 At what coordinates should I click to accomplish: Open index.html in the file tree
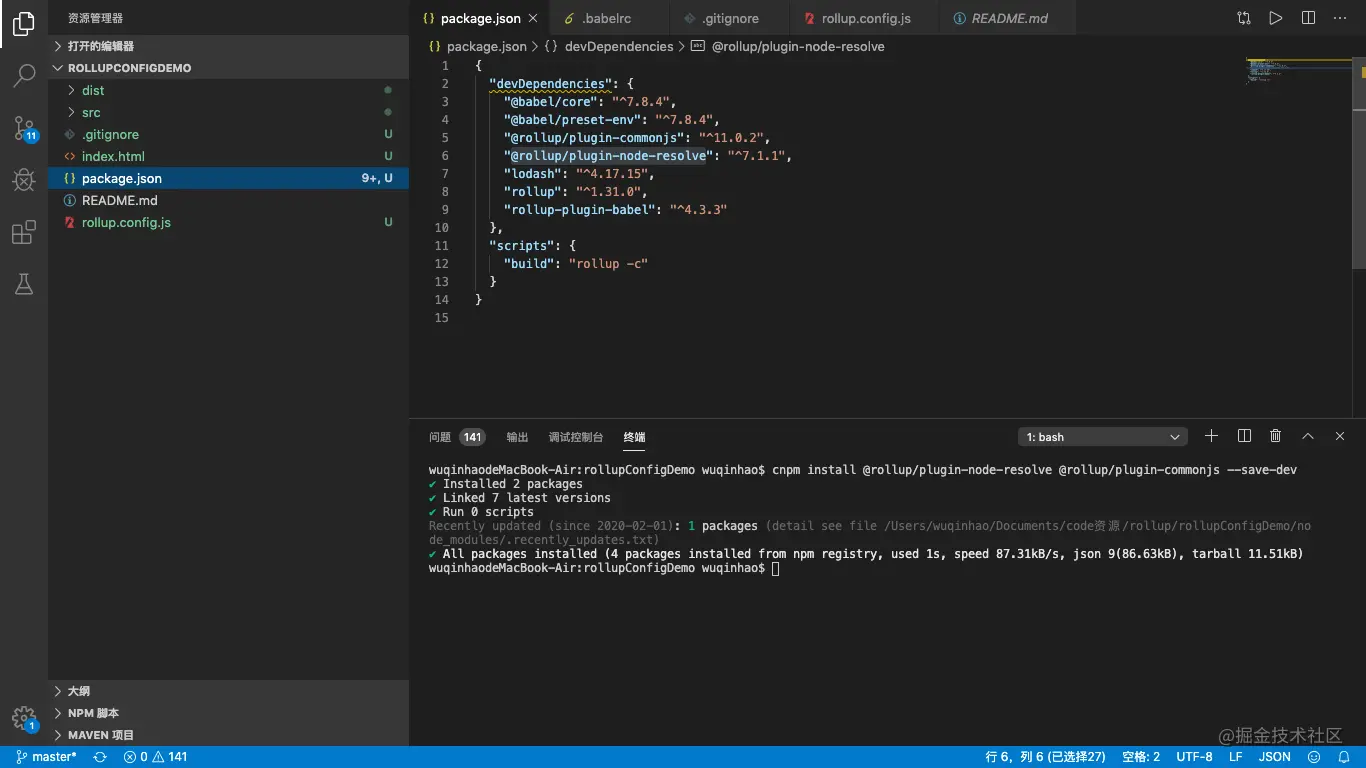[x=228, y=156]
